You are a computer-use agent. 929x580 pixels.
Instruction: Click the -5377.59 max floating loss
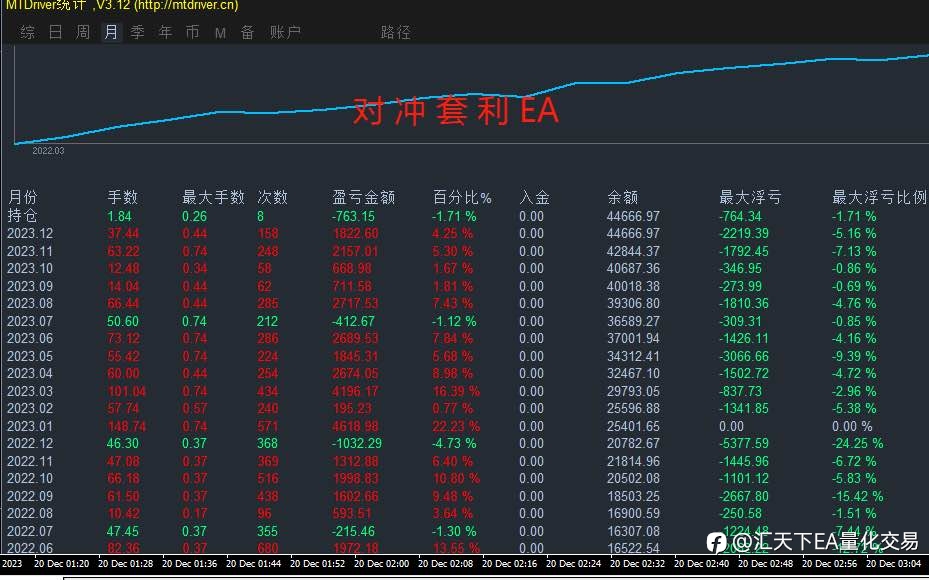744,443
